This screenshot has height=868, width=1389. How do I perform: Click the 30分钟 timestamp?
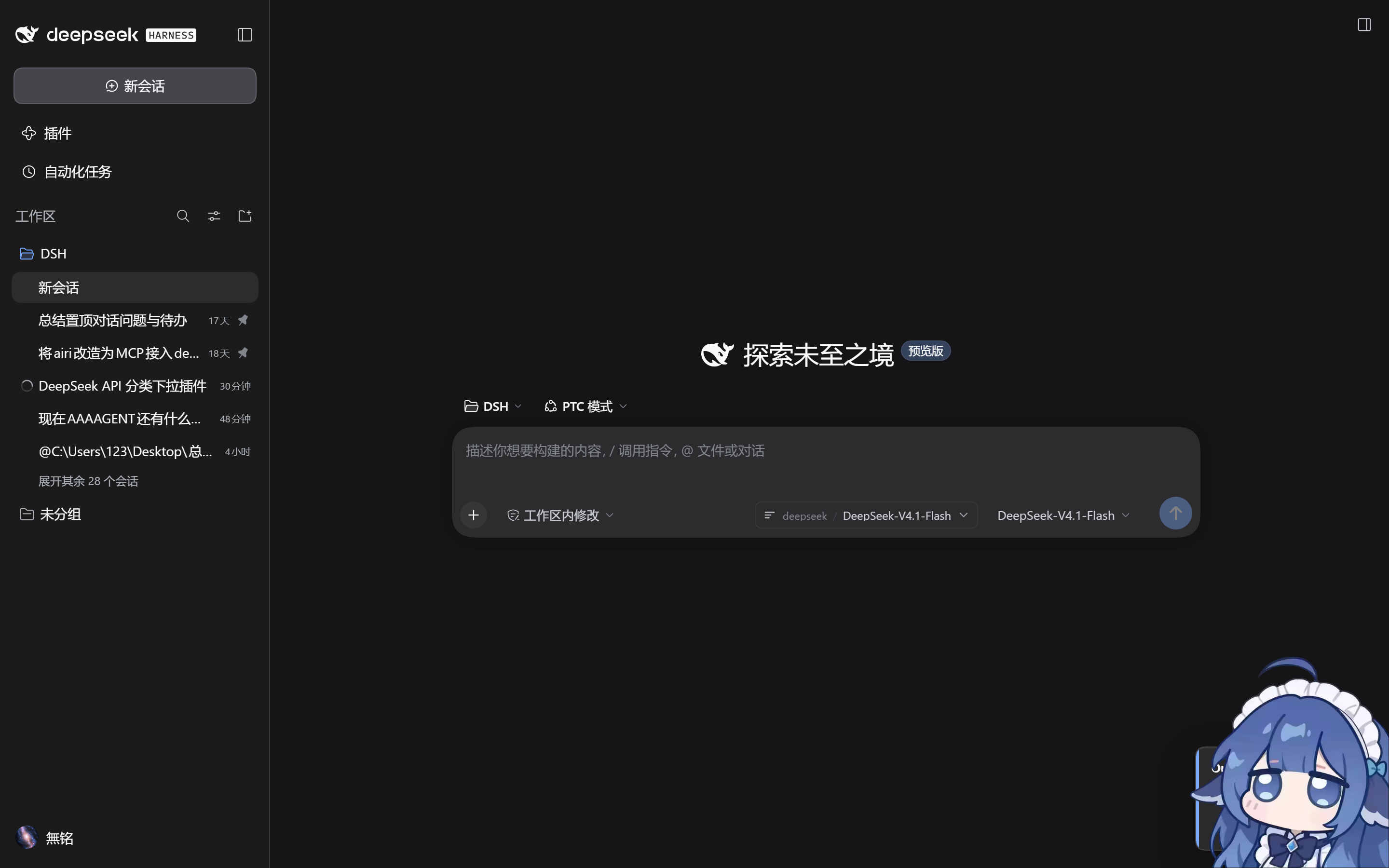[235, 386]
